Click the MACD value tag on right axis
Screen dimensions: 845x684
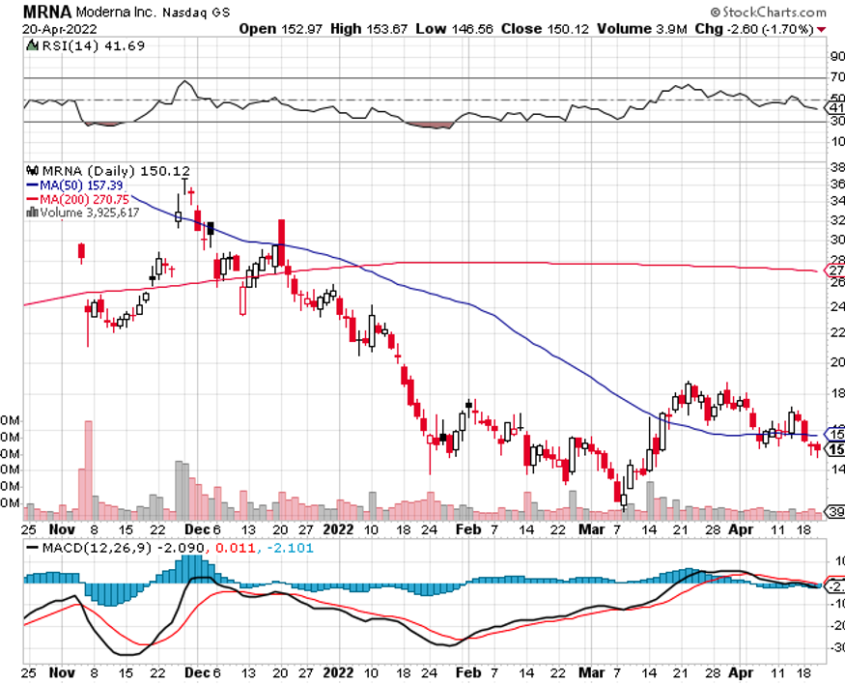point(834,586)
